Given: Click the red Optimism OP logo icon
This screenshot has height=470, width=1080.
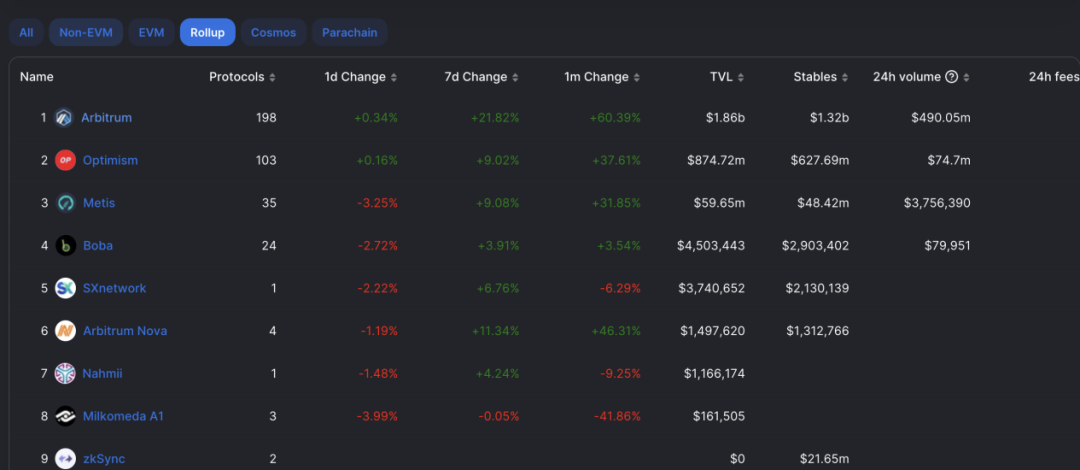Looking at the screenshot, I should click(65, 161).
